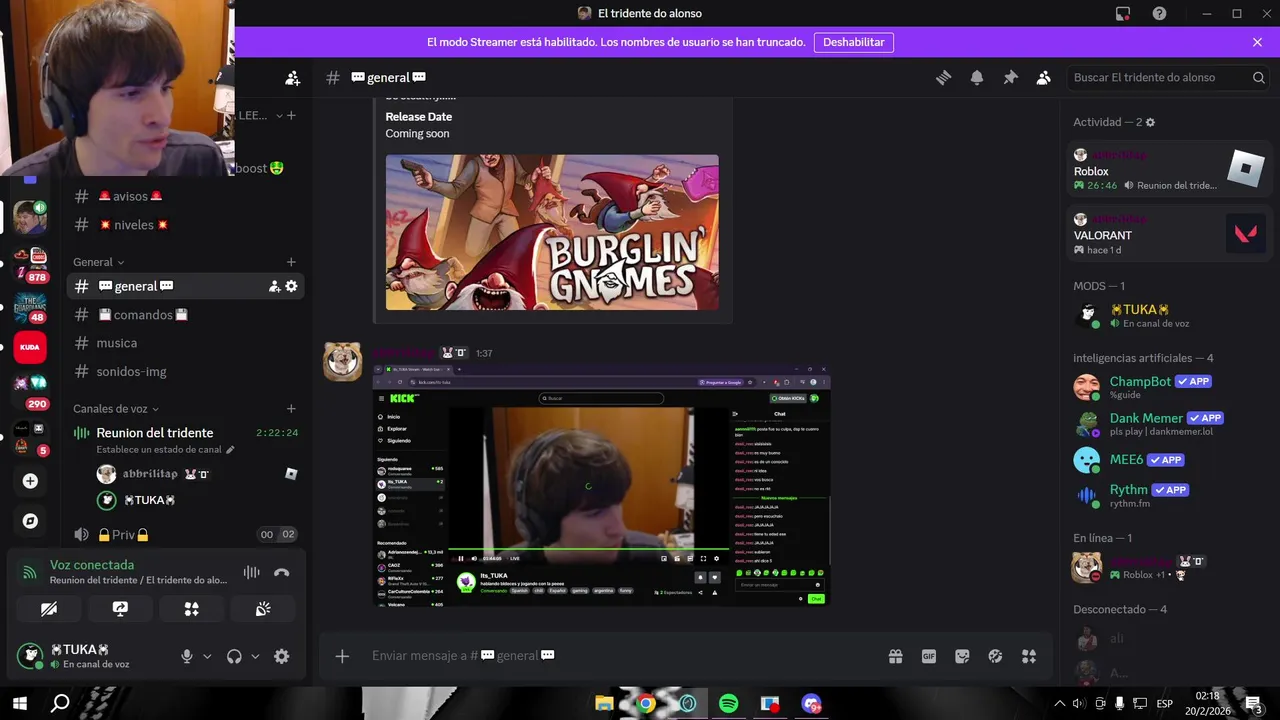Open threads icon in channel header
This screenshot has width=1280, height=720.
(943, 77)
